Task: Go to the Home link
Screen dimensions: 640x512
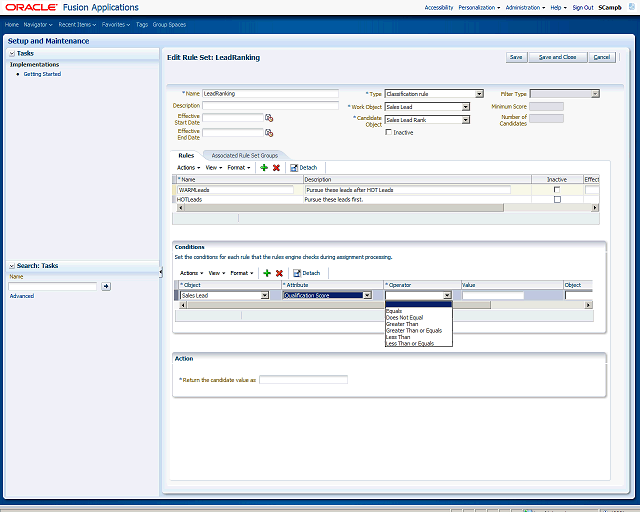Action: [12, 24]
